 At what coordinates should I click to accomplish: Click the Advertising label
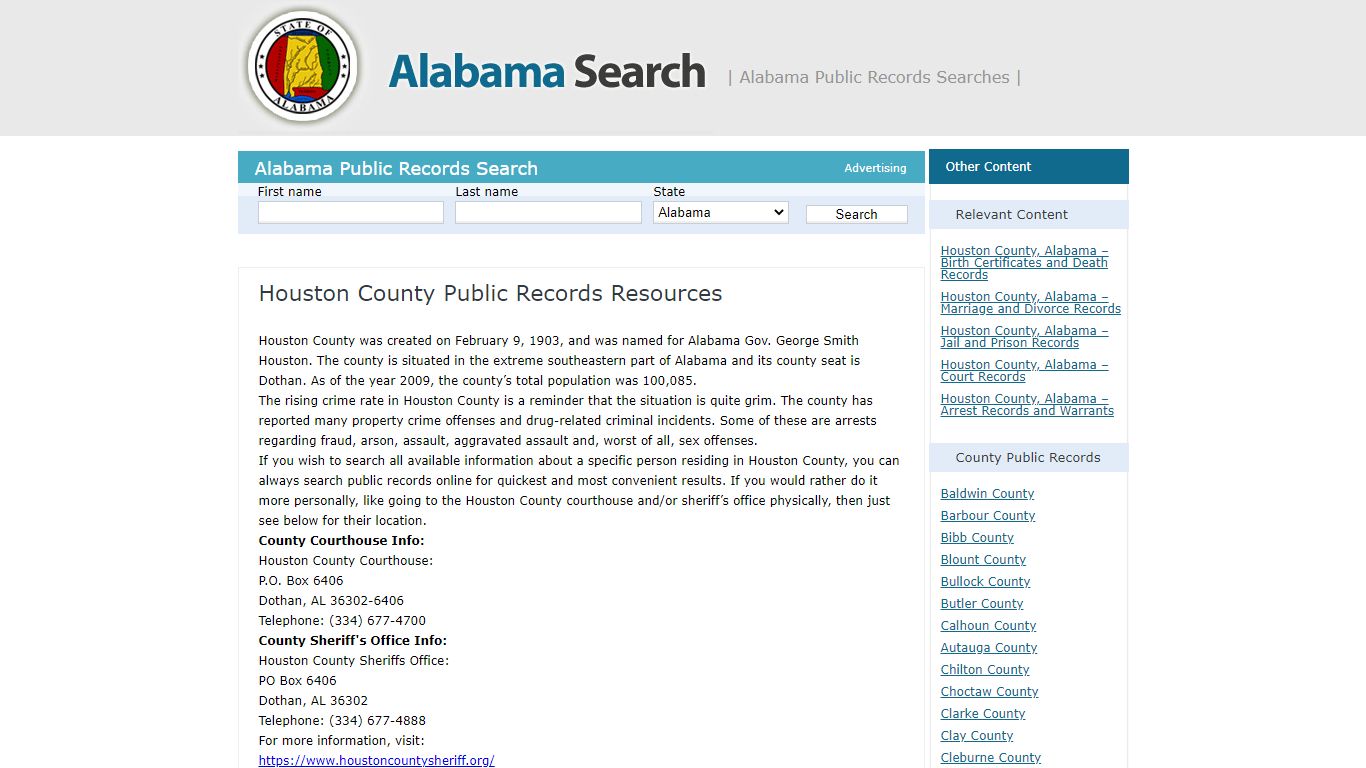875,168
